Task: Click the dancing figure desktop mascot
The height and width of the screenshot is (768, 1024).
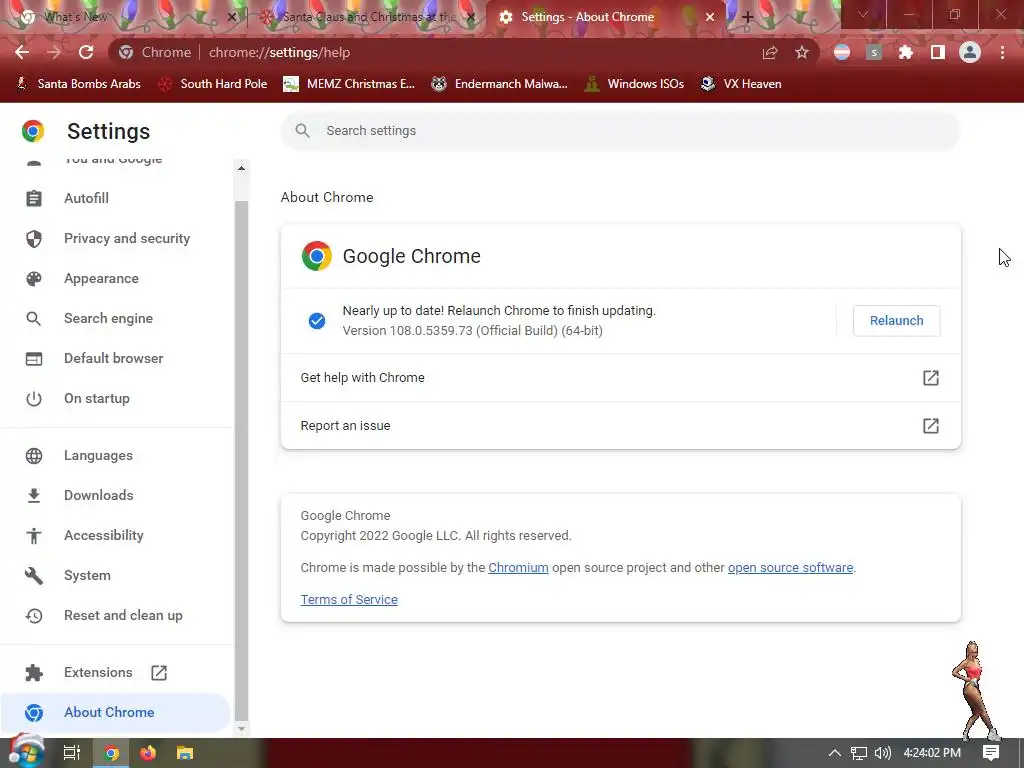Action: [x=975, y=691]
